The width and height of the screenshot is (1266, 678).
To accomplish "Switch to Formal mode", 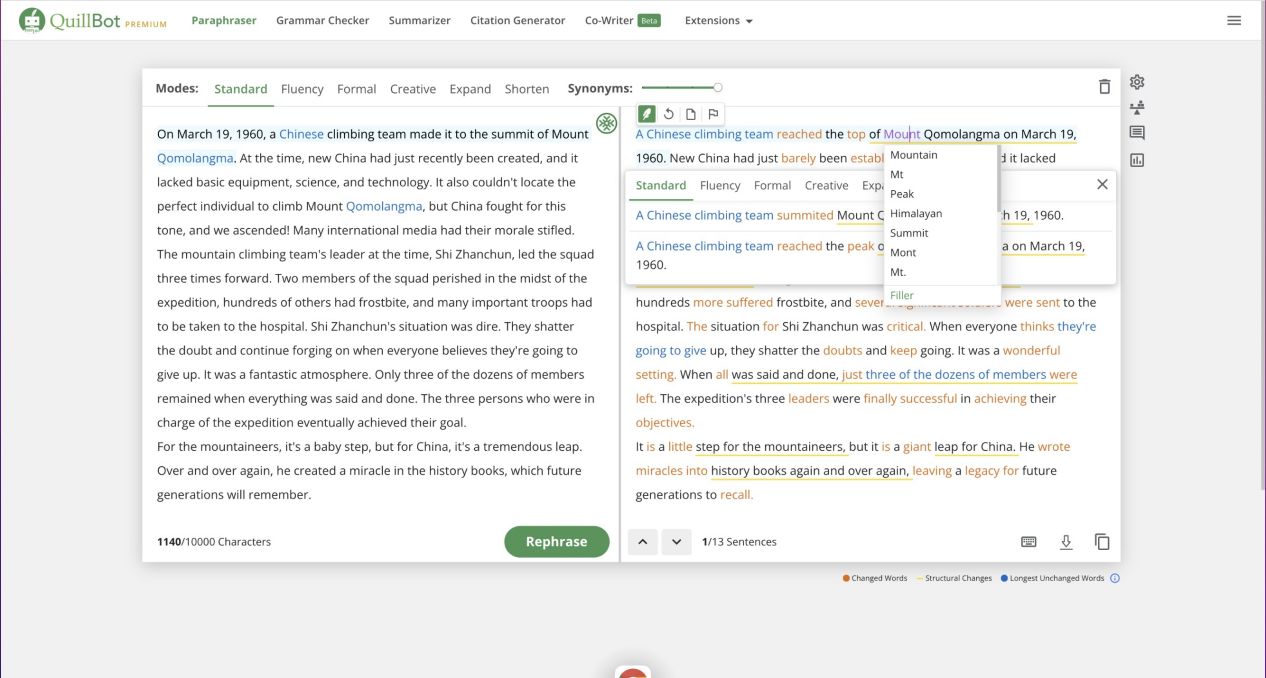I will (x=356, y=89).
